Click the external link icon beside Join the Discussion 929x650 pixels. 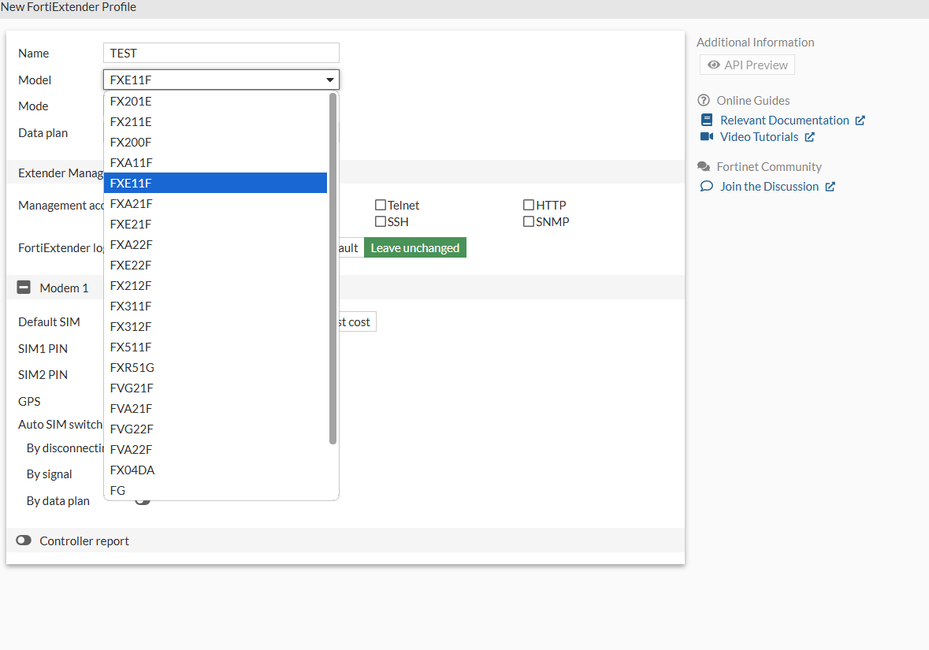(830, 187)
